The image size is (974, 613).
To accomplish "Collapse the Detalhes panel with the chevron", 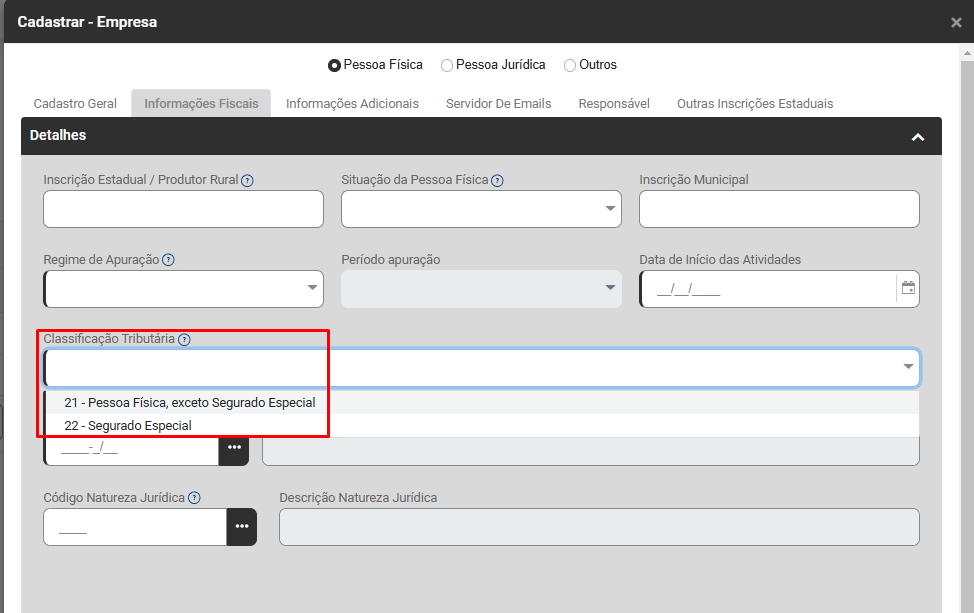I will 917,137.
